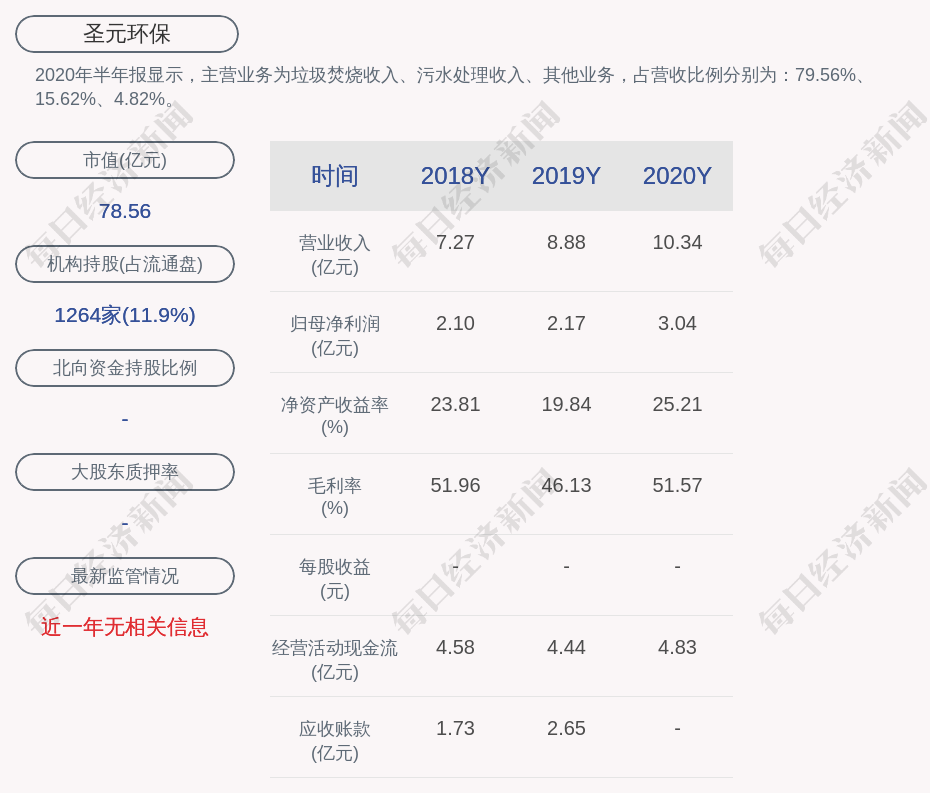Click cash flow value 4.44
930x793 pixels.
click(566, 648)
